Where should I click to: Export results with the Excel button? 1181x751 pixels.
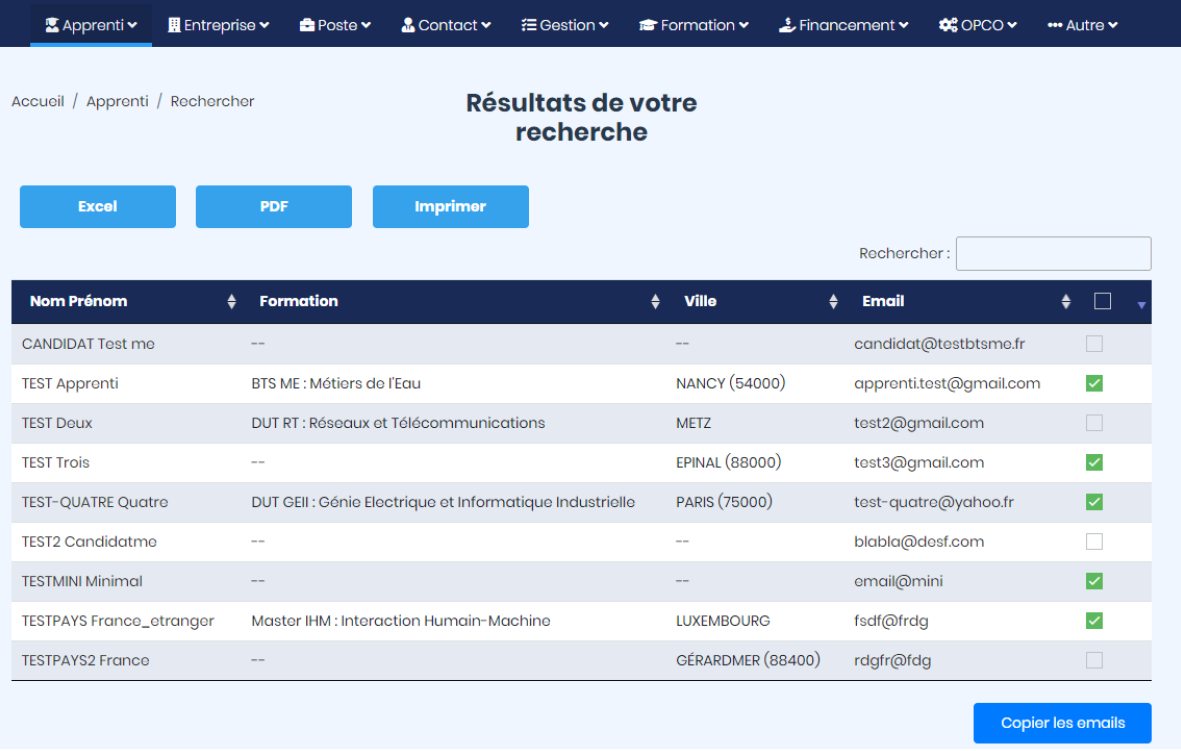[x=98, y=206]
